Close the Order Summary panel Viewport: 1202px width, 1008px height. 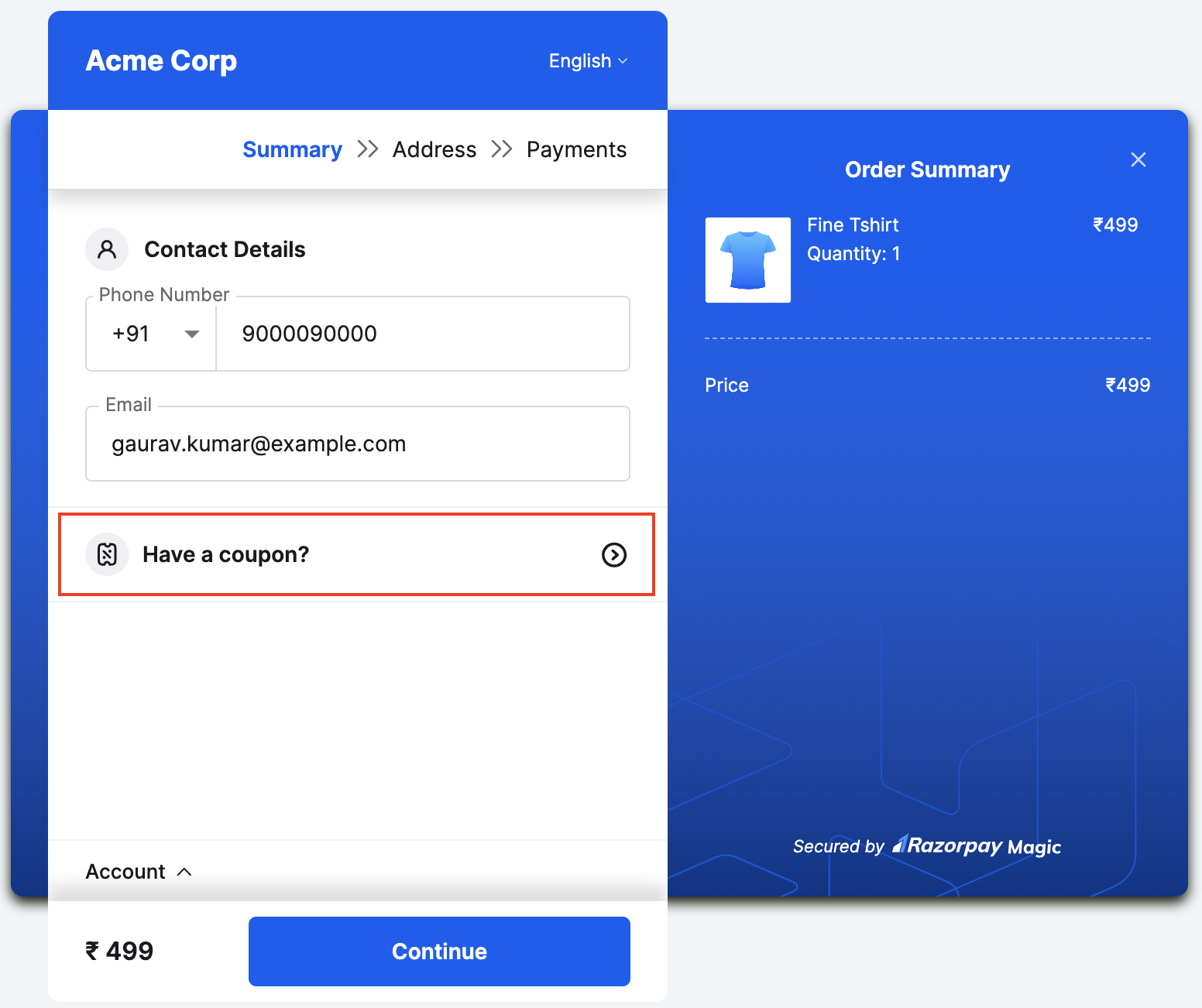click(x=1138, y=159)
